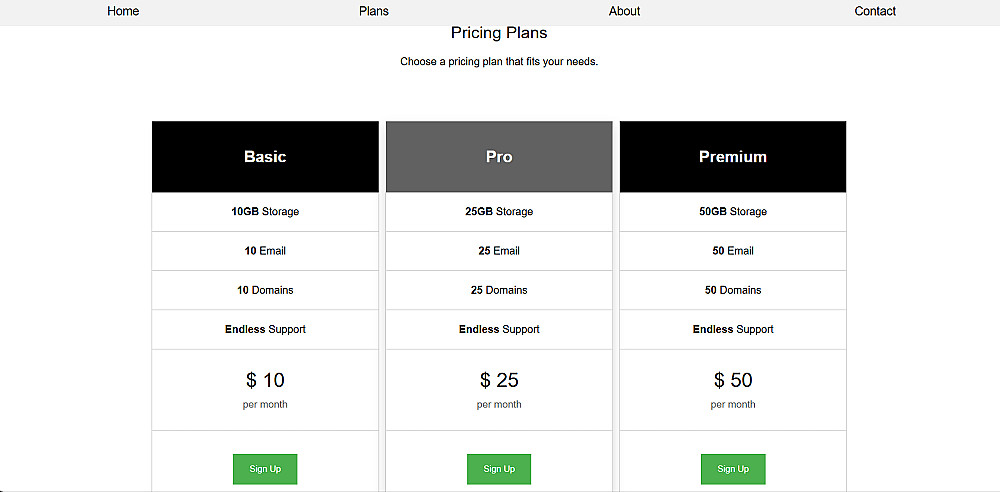Open the Home navigation link
The width and height of the screenshot is (1000, 492).
123,11
